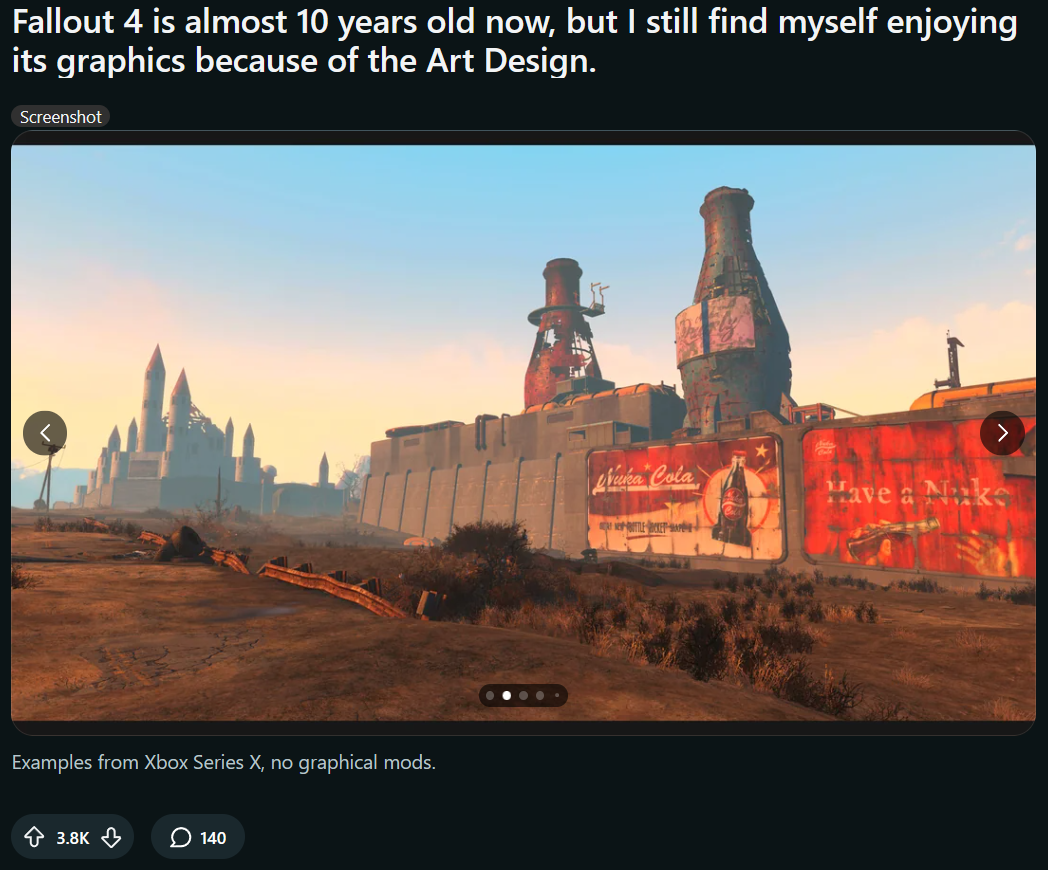
Task: Open the post title about Fallout 4
Action: coord(515,41)
